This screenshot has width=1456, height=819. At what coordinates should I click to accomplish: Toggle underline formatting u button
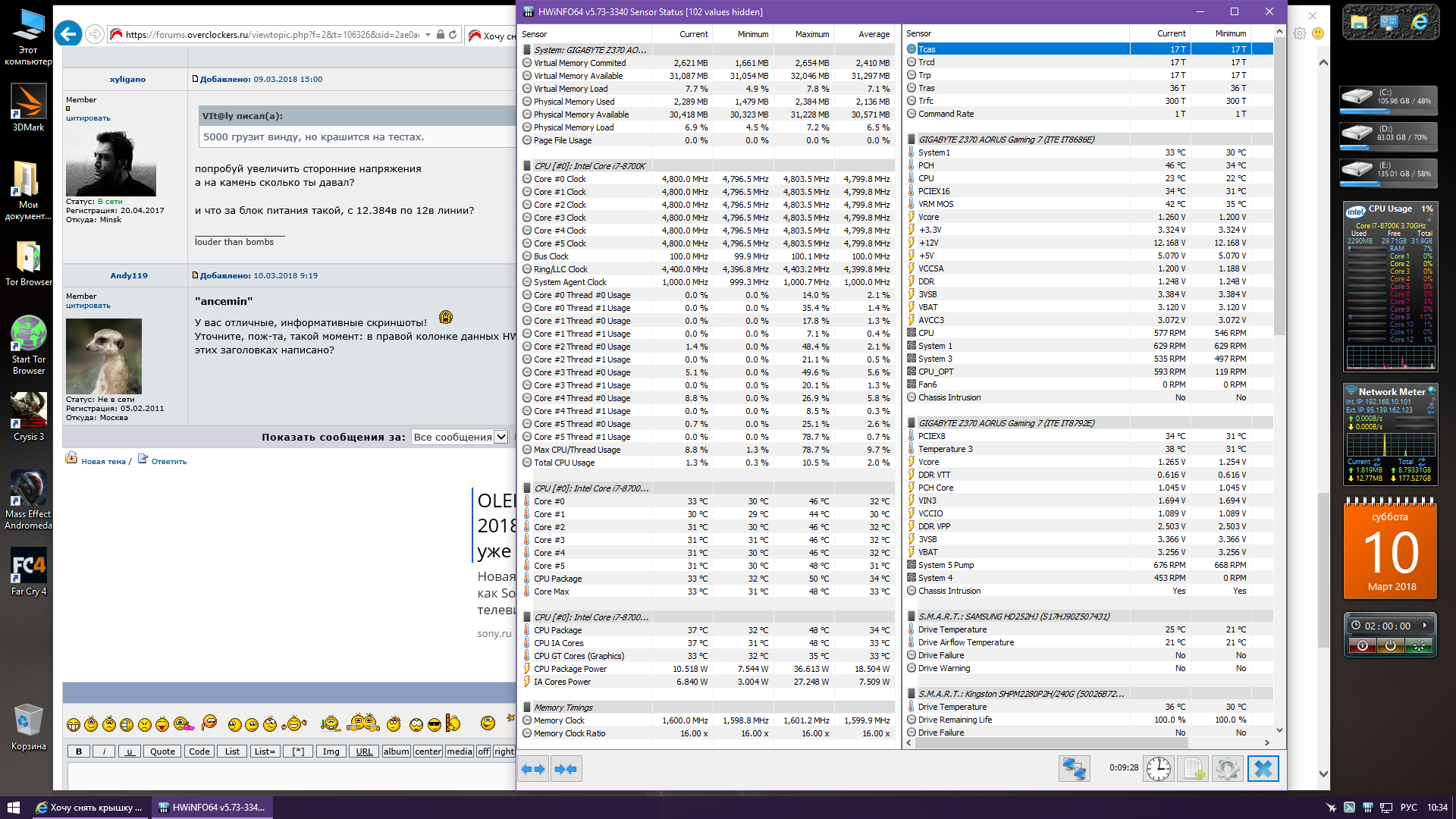tap(129, 752)
